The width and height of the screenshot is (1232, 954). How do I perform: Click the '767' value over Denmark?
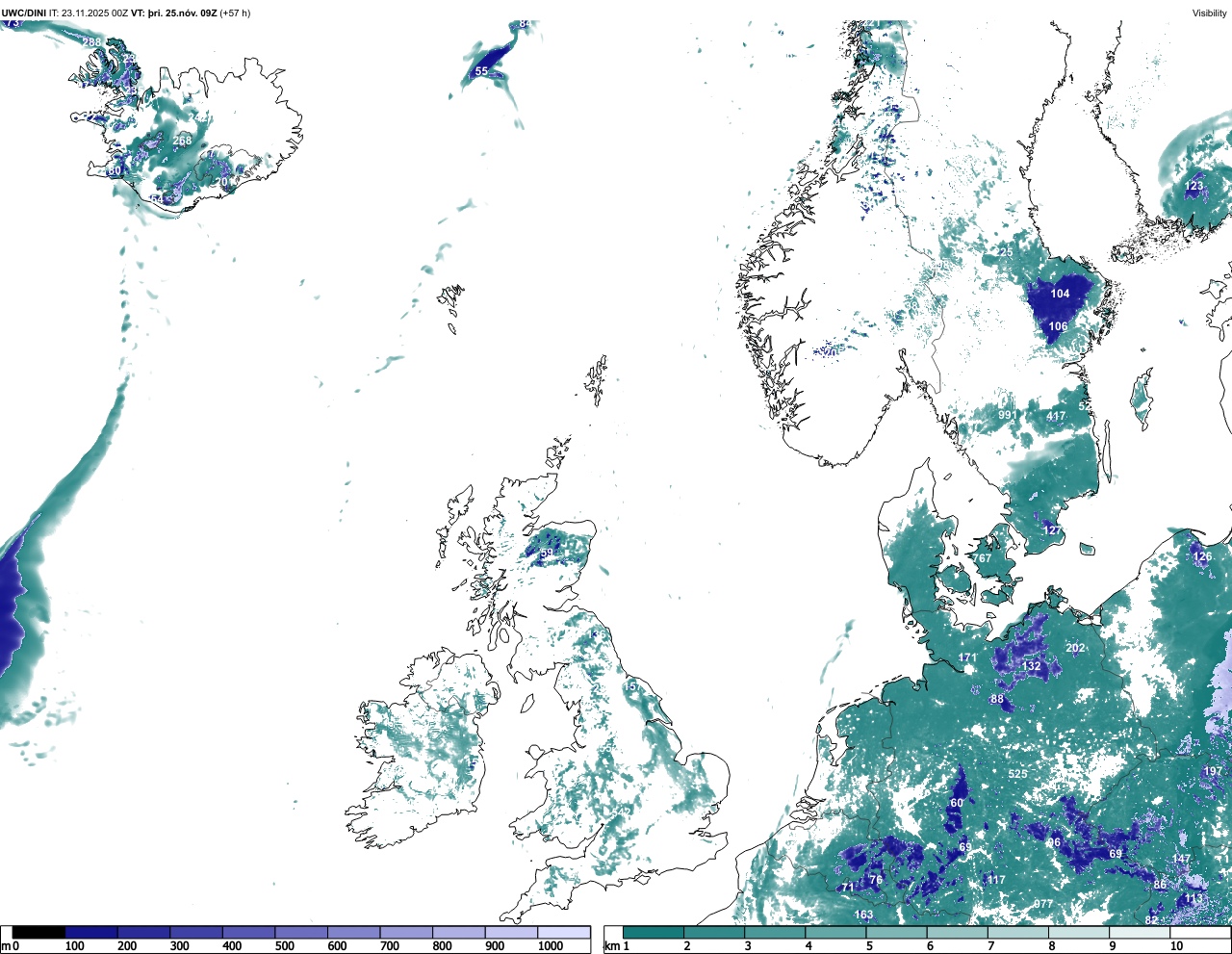pos(982,558)
